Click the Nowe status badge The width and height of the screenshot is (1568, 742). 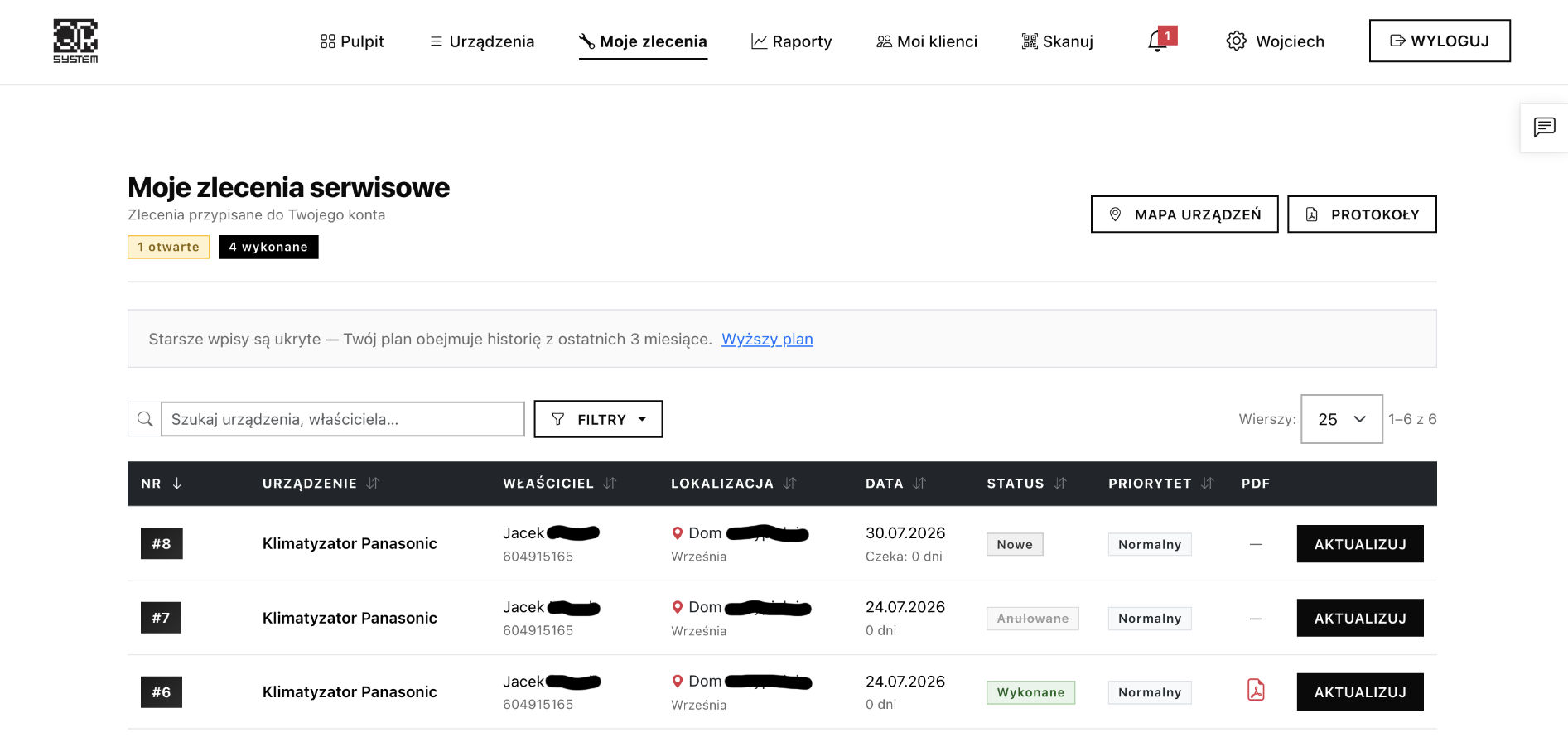pyautogui.click(x=1015, y=544)
